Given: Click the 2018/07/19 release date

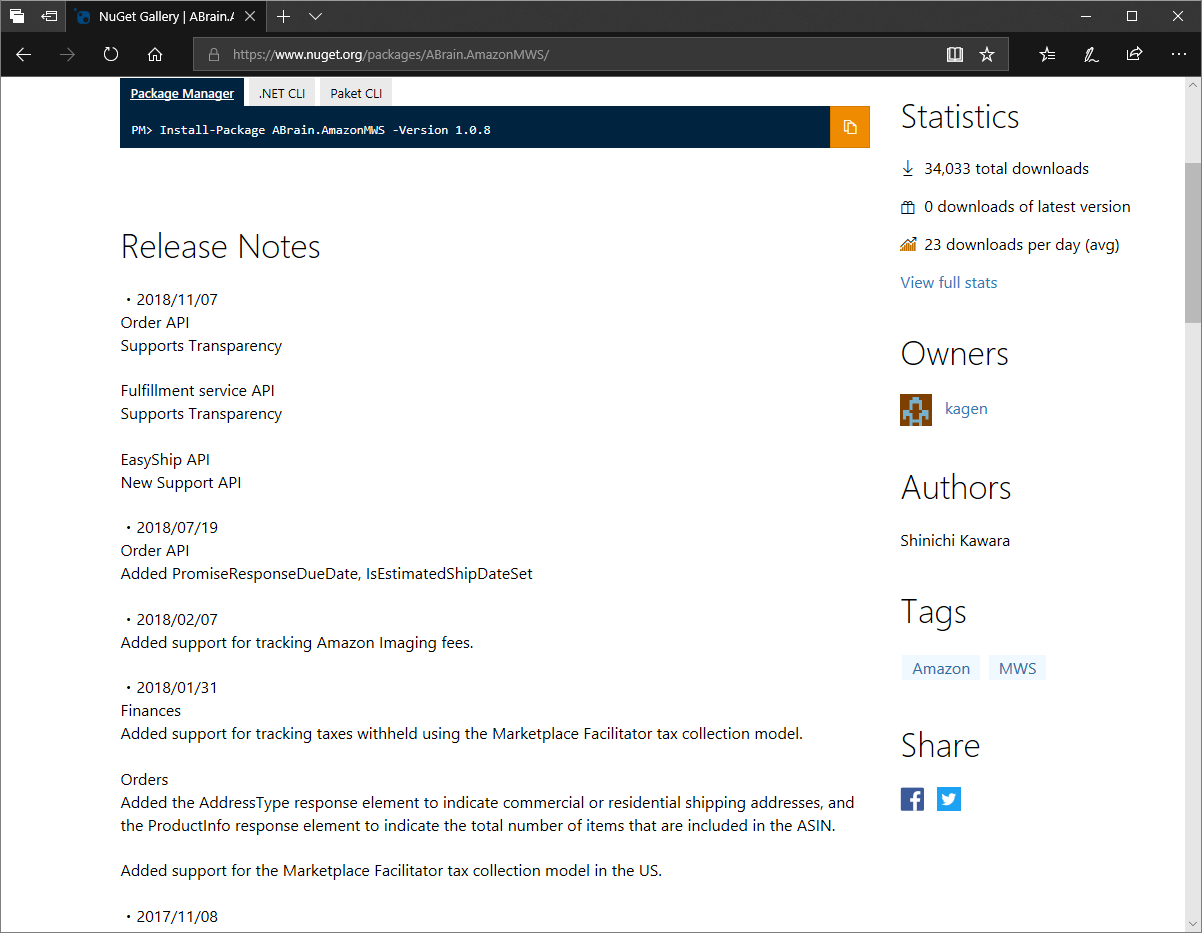Looking at the screenshot, I should (x=177, y=528).
